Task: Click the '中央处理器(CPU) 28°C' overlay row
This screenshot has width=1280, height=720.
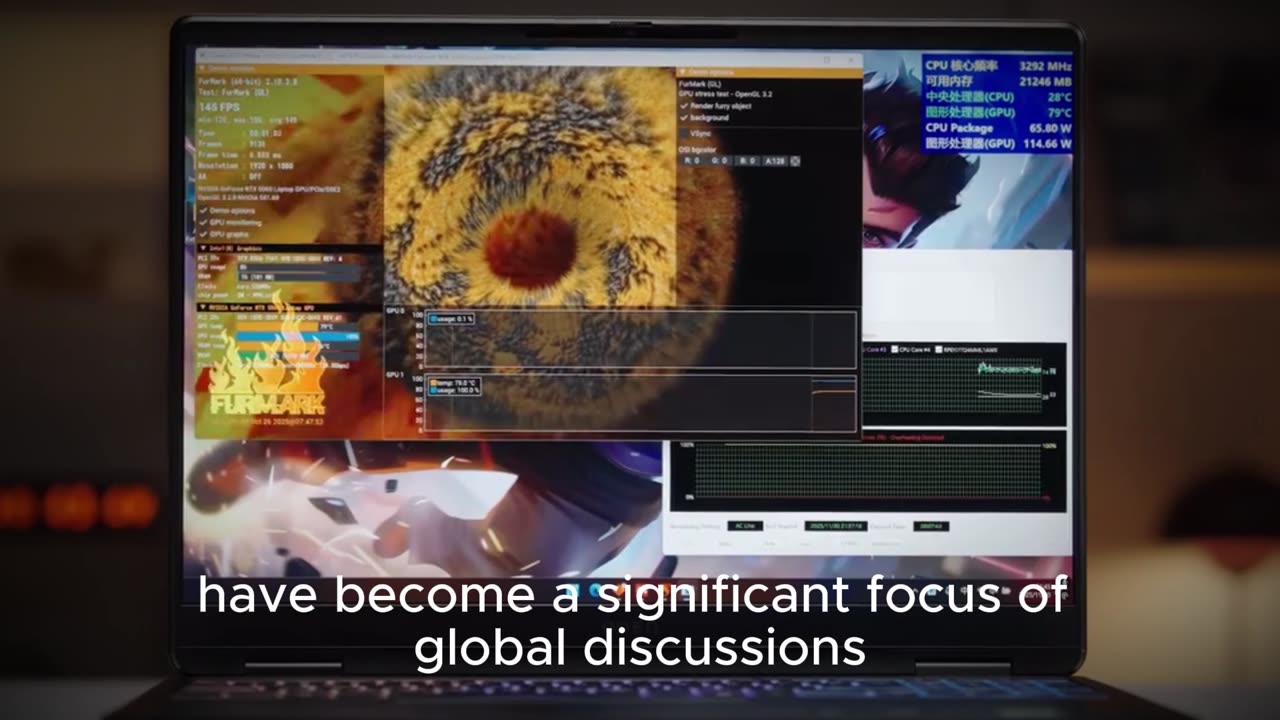Action: coord(998,97)
